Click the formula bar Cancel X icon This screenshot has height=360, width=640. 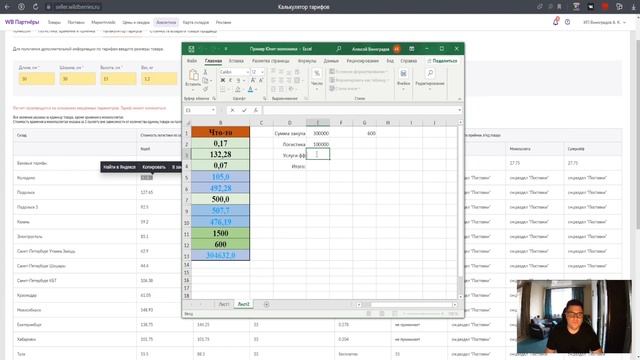pyautogui.click(x=232, y=110)
